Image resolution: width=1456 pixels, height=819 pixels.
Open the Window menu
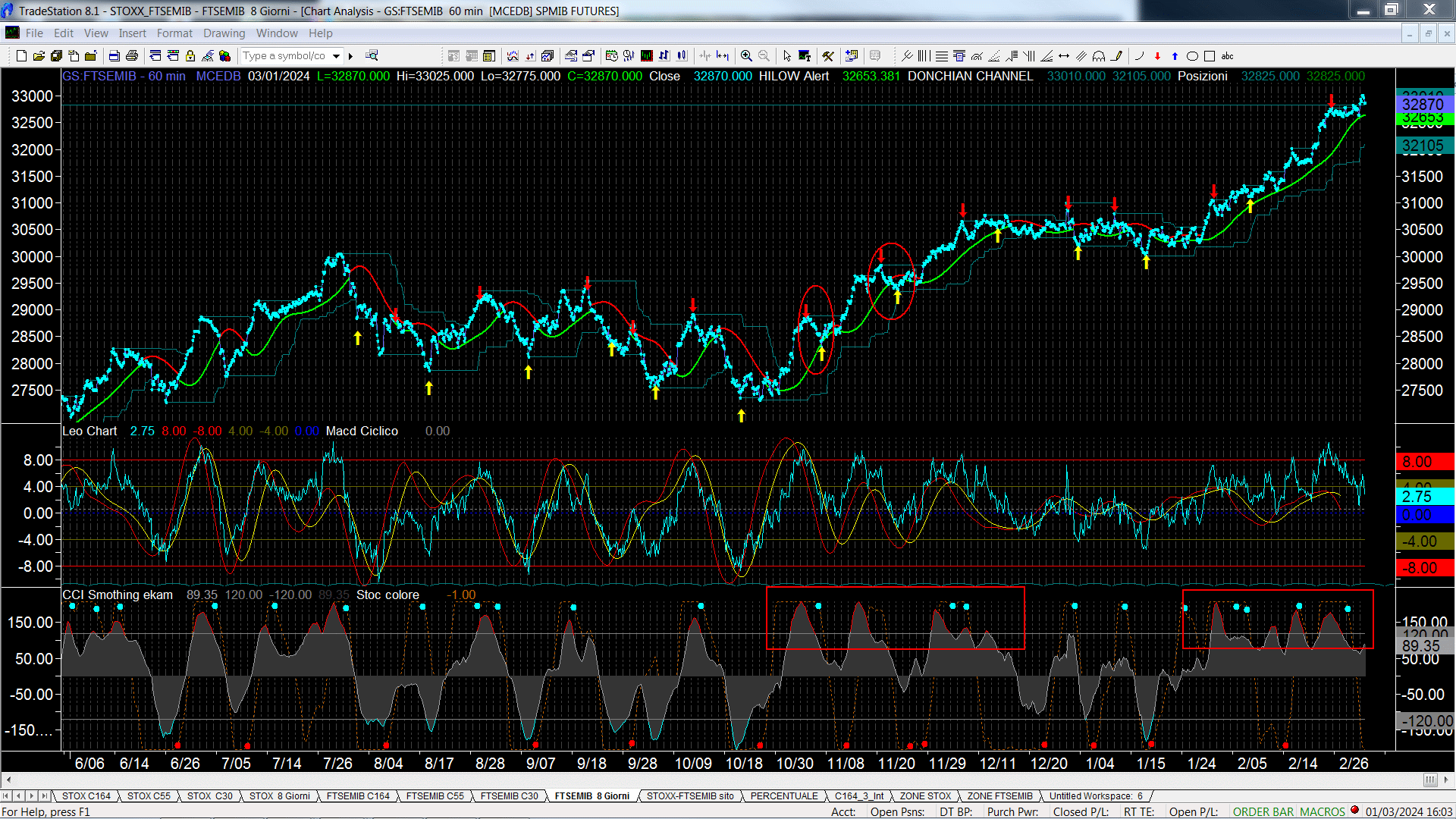(277, 33)
